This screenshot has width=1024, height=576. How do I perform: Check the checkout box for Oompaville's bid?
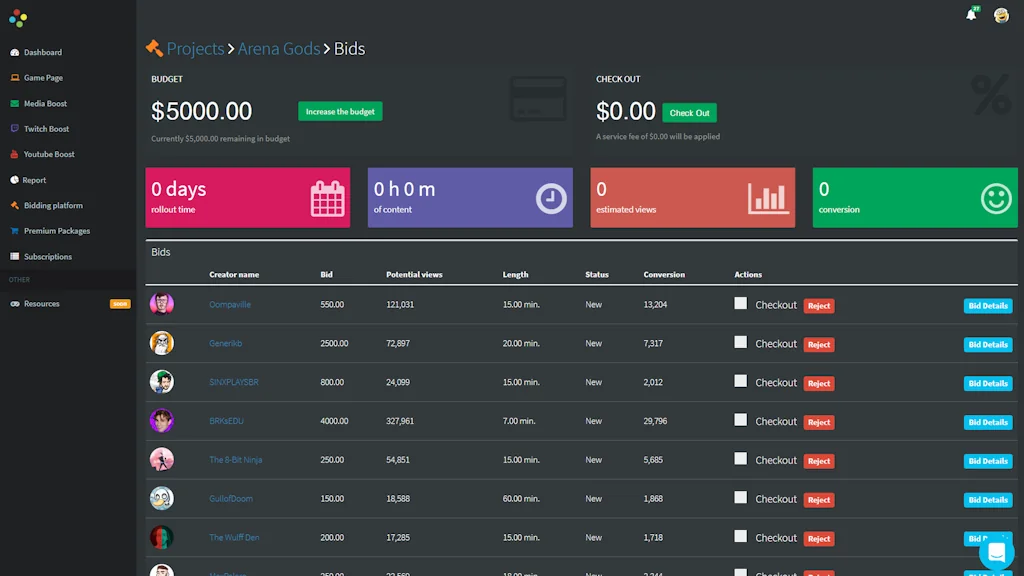(x=740, y=304)
